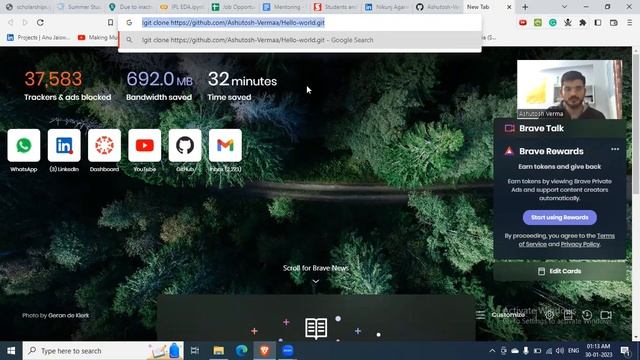Open Geron de Klerk photo credit
The image size is (640, 360).
click(69, 315)
